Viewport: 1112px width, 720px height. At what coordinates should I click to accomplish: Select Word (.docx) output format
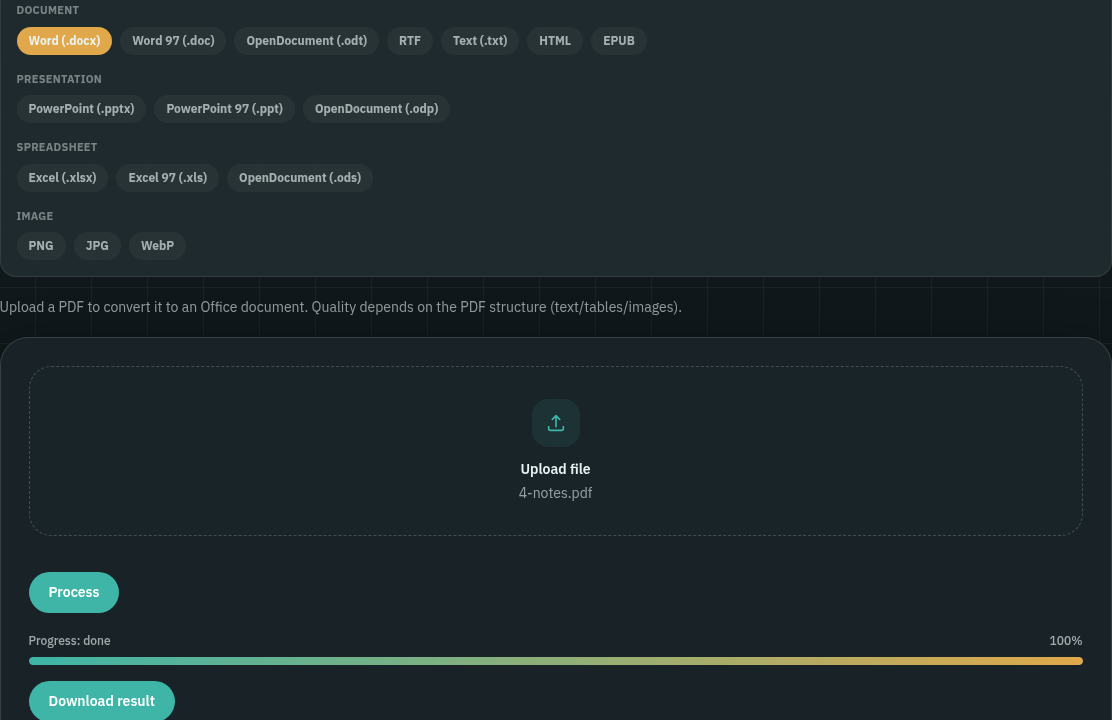(65, 41)
